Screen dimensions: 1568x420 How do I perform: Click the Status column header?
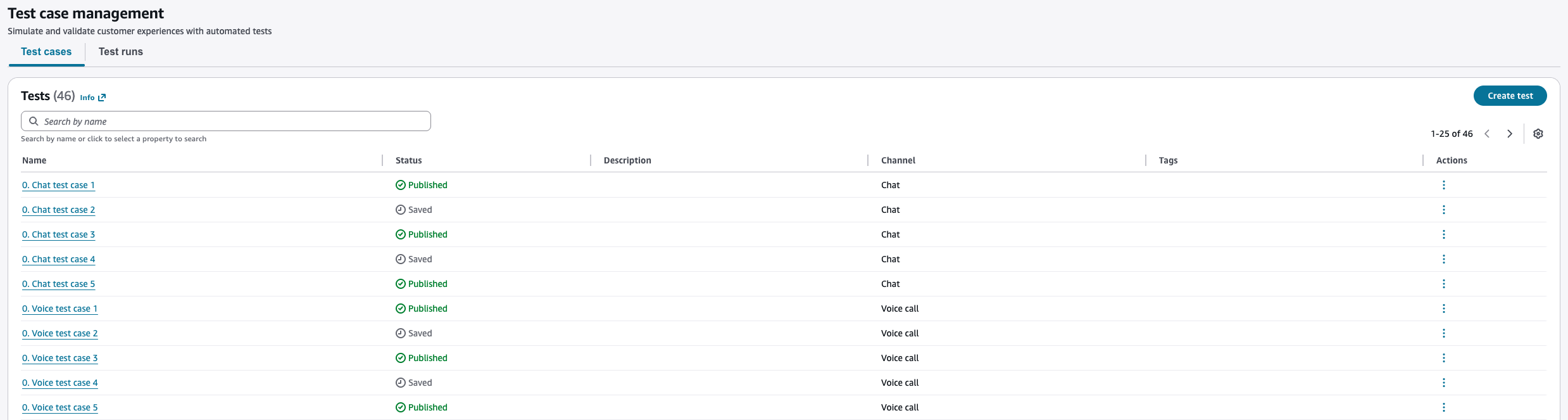coord(408,160)
